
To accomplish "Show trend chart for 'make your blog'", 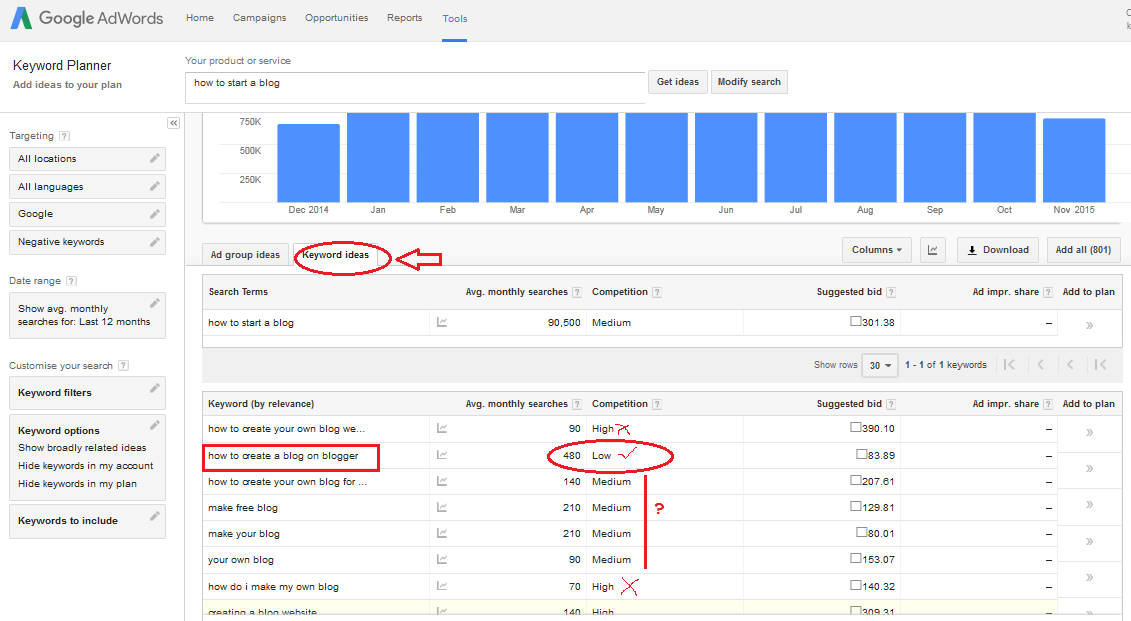I will [x=442, y=534].
